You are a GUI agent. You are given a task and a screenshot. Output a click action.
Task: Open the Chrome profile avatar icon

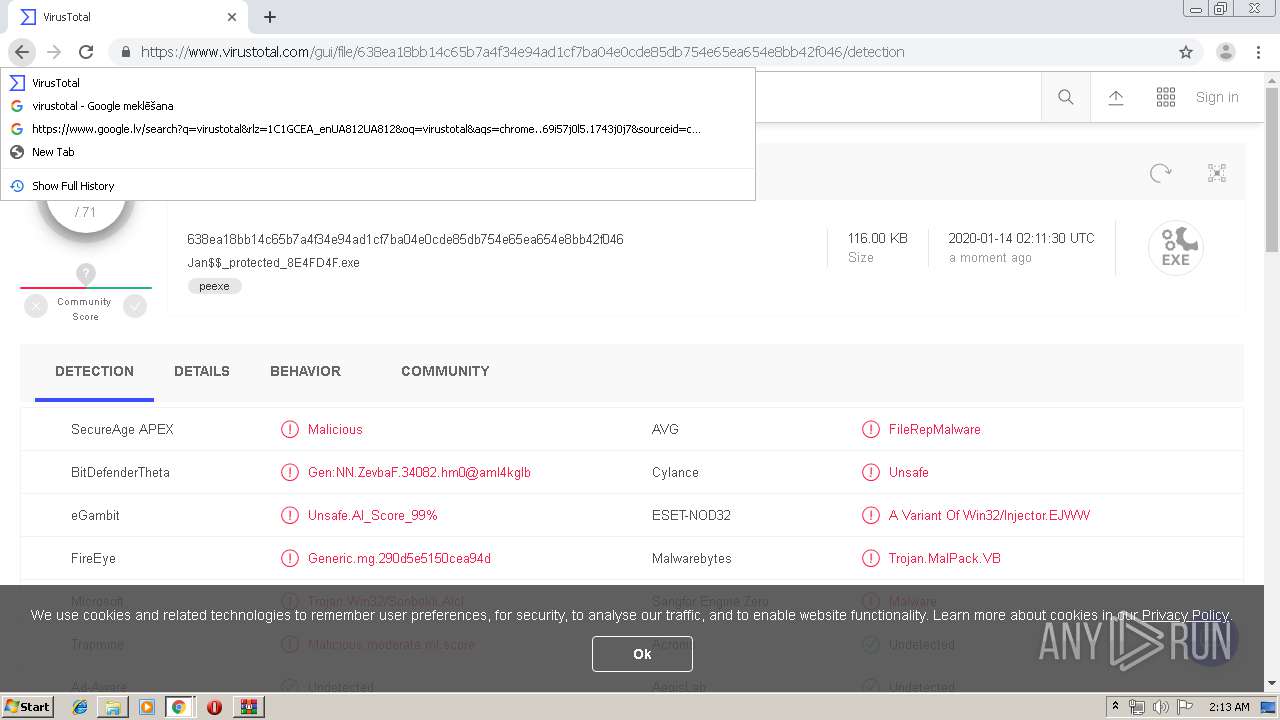pyautogui.click(x=1225, y=52)
